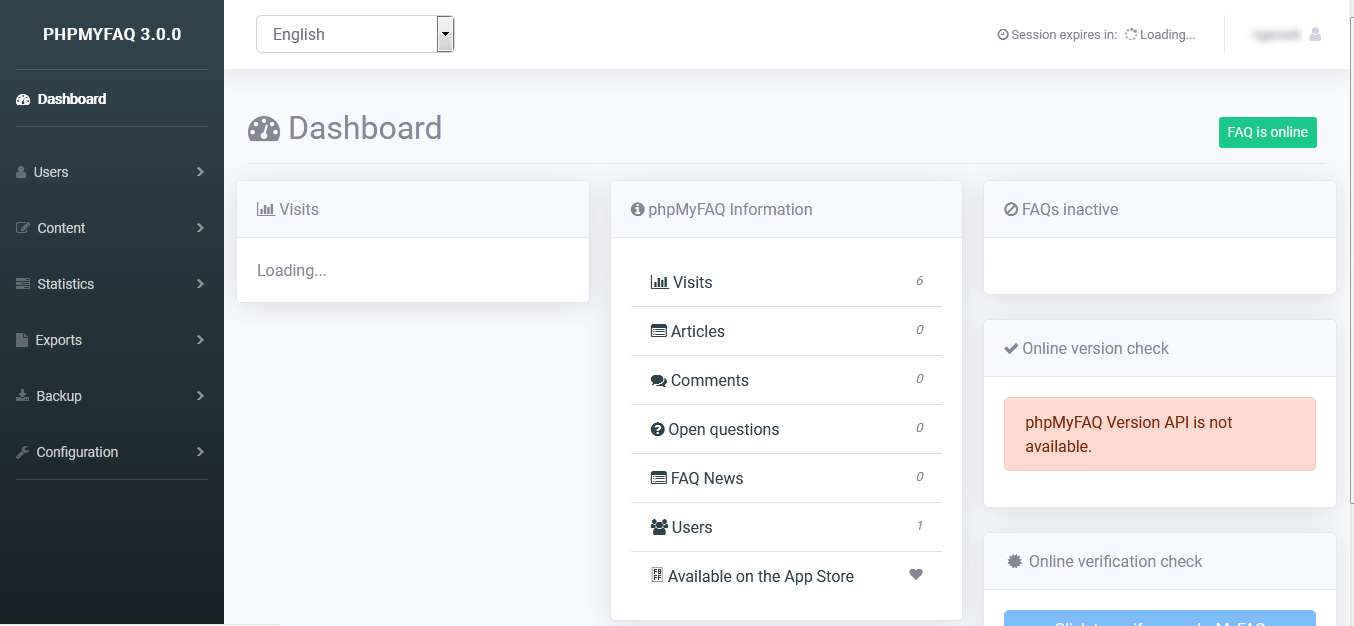This screenshot has width=1354, height=626.
Task: Click the Content edit icon in sidebar
Action: click(x=23, y=228)
